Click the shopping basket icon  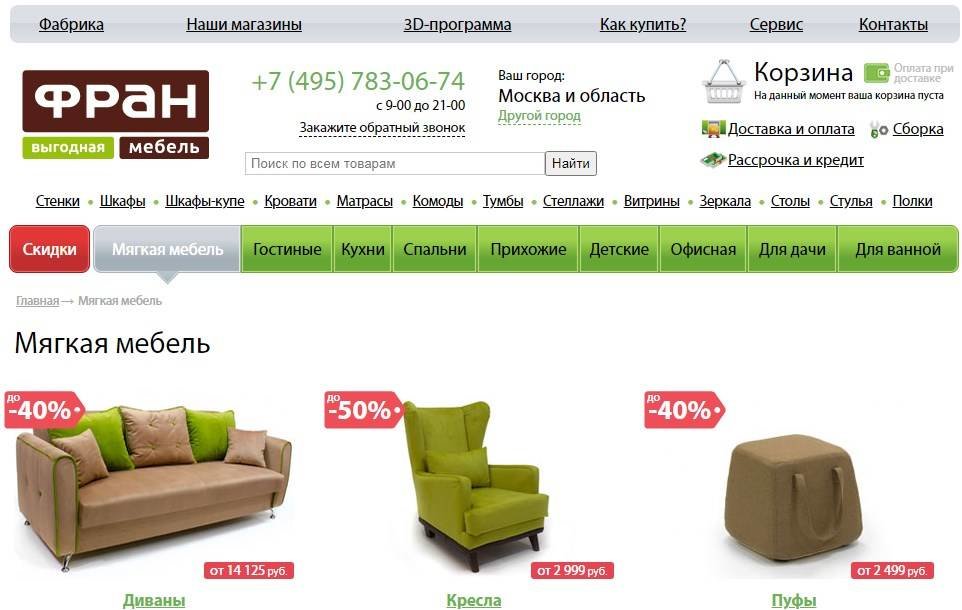click(x=724, y=82)
